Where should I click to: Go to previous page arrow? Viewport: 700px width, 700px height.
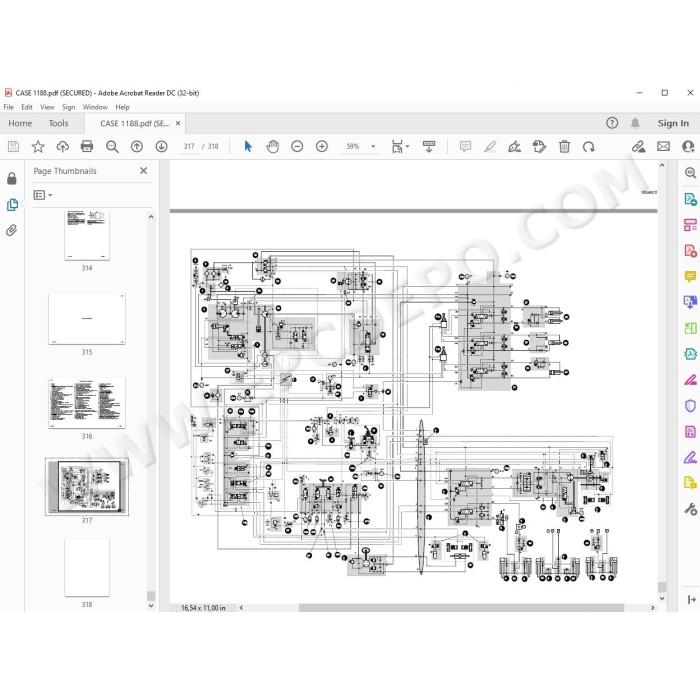[x=137, y=146]
